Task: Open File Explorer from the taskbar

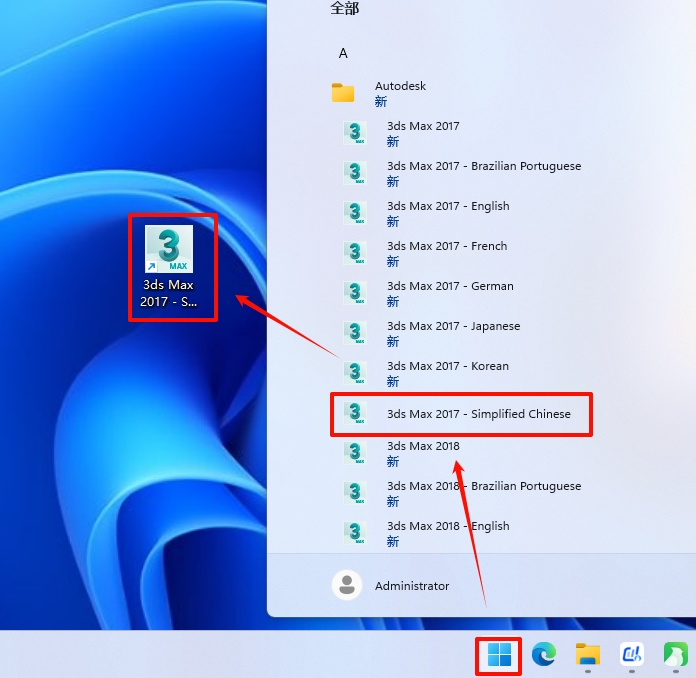Action: click(x=587, y=655)
